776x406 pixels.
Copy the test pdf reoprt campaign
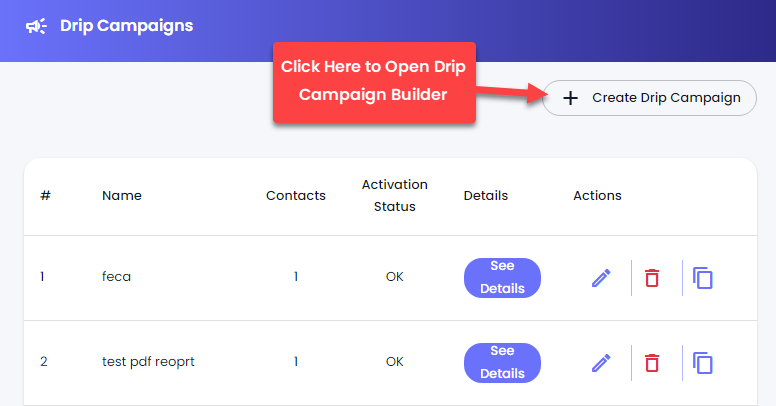pyautogui.click(x=703, y=363)
